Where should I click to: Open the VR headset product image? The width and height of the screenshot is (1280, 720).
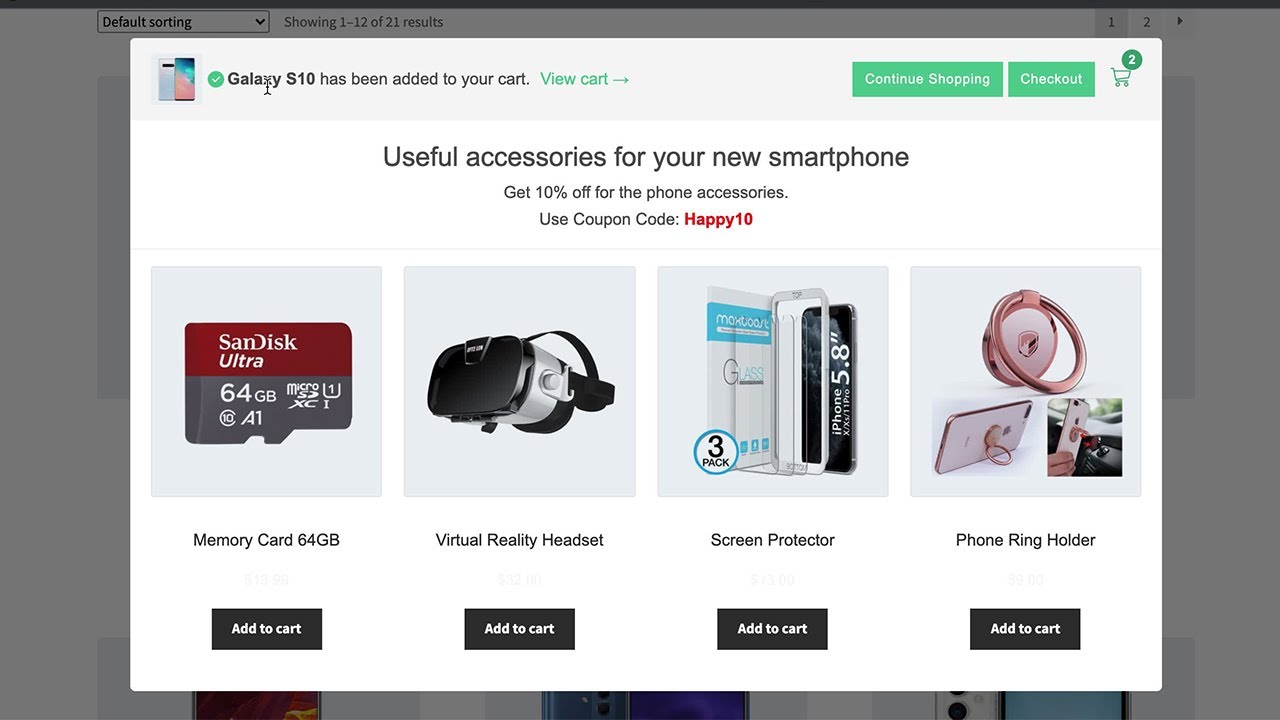[x=519, y=381]
